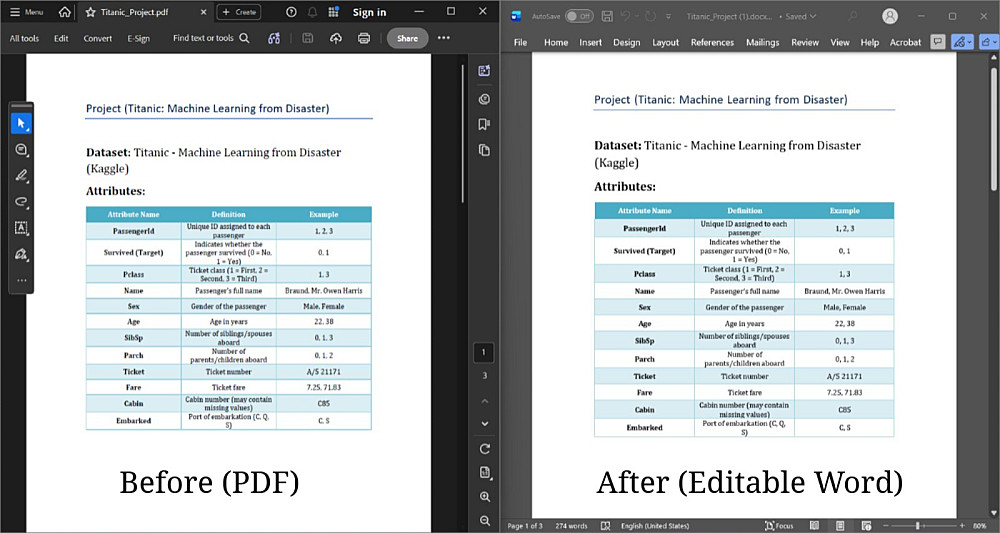
Task: Click Sign in in Acrobat
Action: (369, 12)
